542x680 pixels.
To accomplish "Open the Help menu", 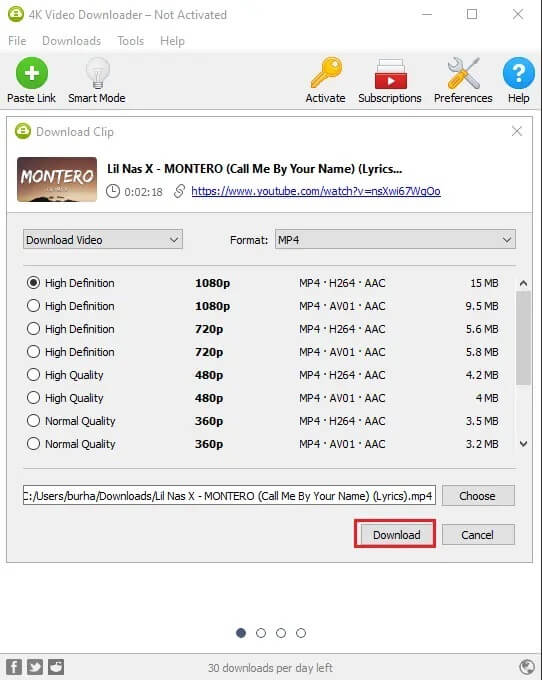I will click(172, 41).
